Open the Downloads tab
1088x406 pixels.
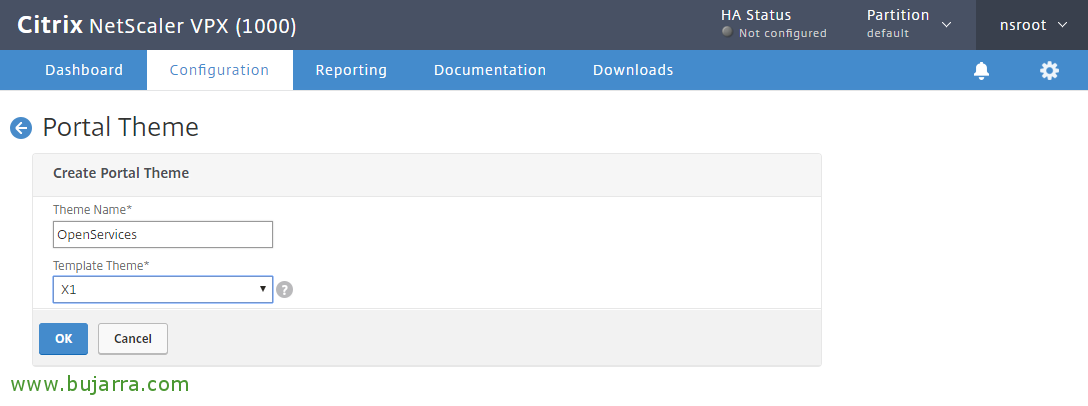[x=633, y=70]
